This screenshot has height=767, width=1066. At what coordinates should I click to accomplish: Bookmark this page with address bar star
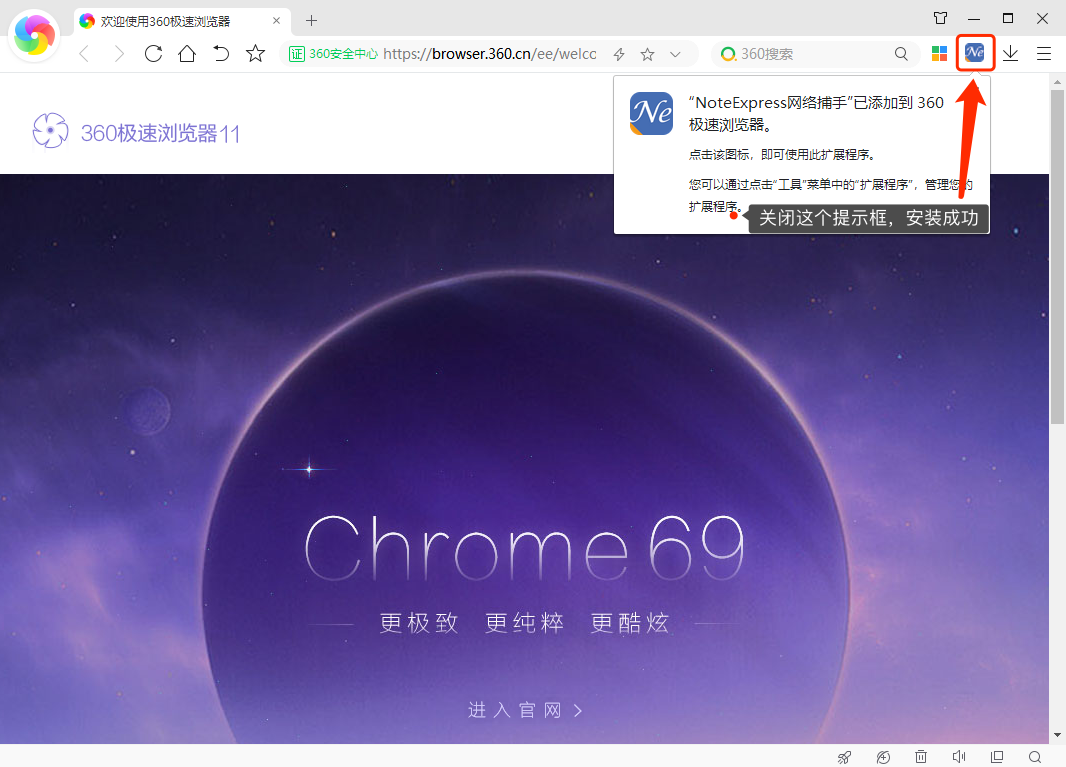pyautogui.click(x=647, y=54)
